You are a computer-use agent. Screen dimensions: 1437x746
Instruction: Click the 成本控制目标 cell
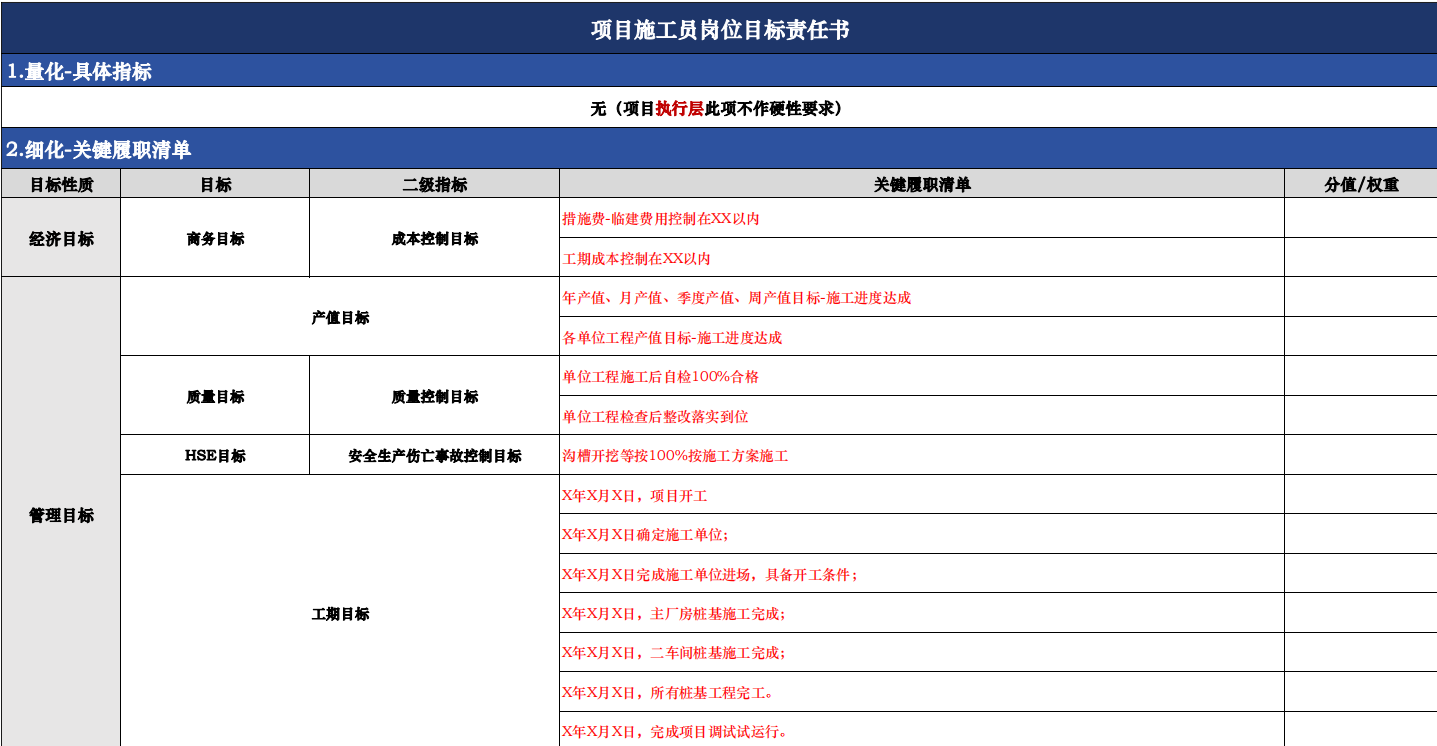click(434, 238)
